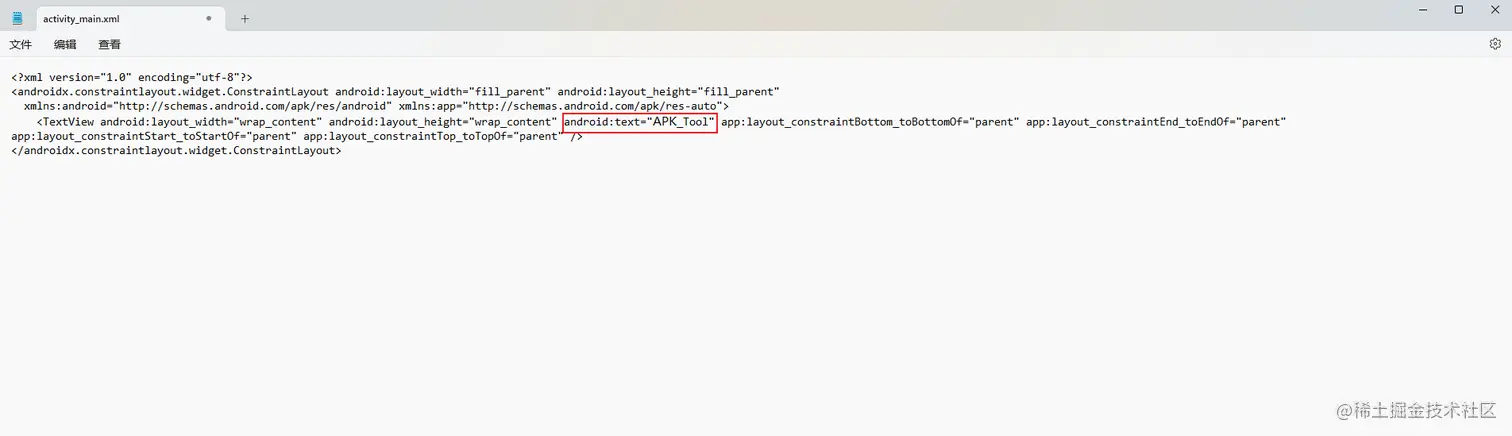Select the activity_main.xml tab
Screen dimensions: 1512x436
(x=128, y=18)
